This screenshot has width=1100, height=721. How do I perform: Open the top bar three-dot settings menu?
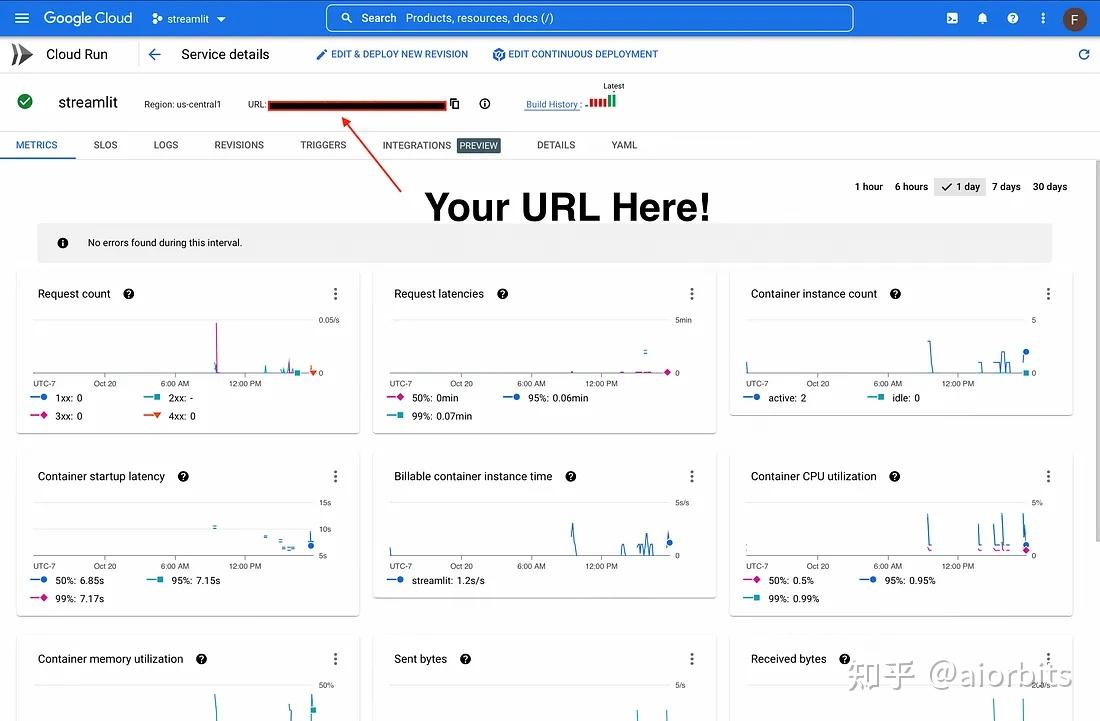point(1043,18)
